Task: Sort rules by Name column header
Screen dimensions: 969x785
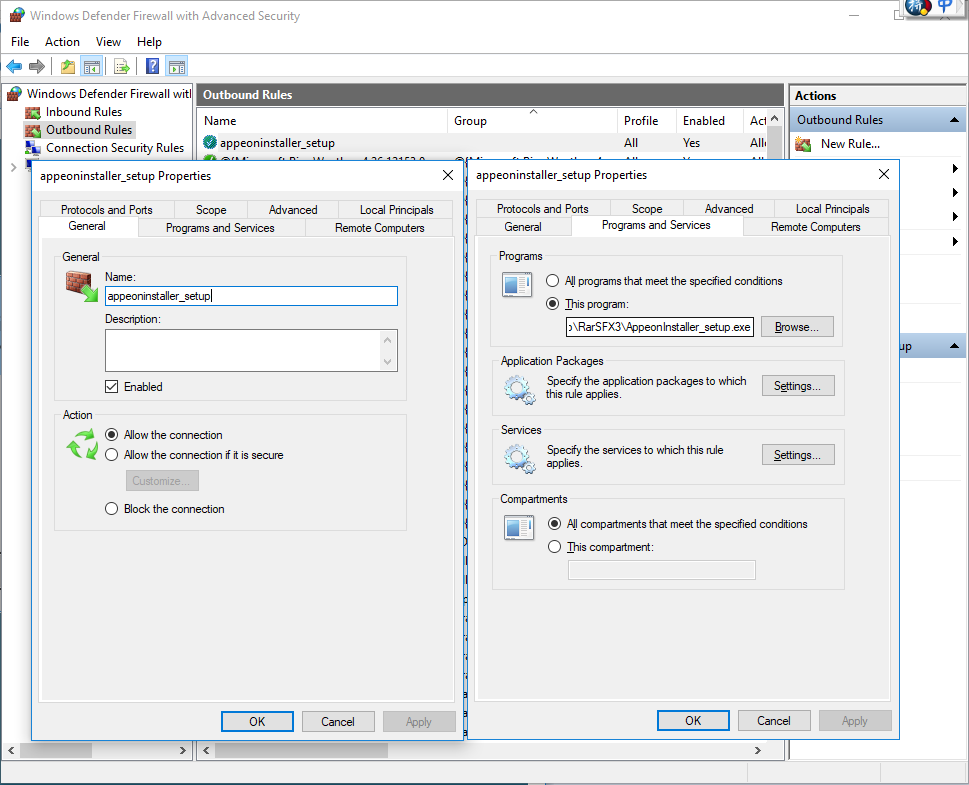Action: [322, 121]
